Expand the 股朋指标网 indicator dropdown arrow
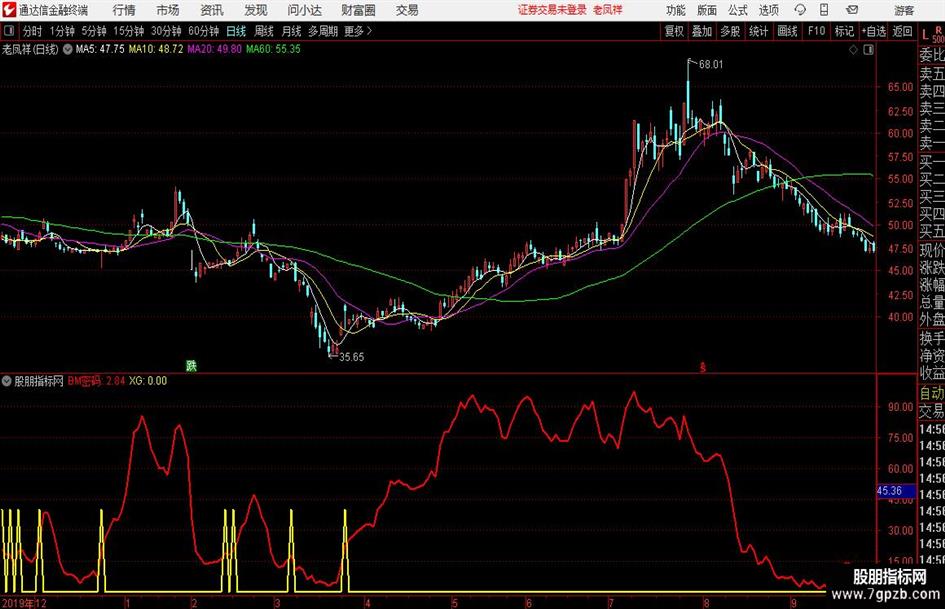The height and width of the screenshot is (609, 945). (x=7, y=381)
